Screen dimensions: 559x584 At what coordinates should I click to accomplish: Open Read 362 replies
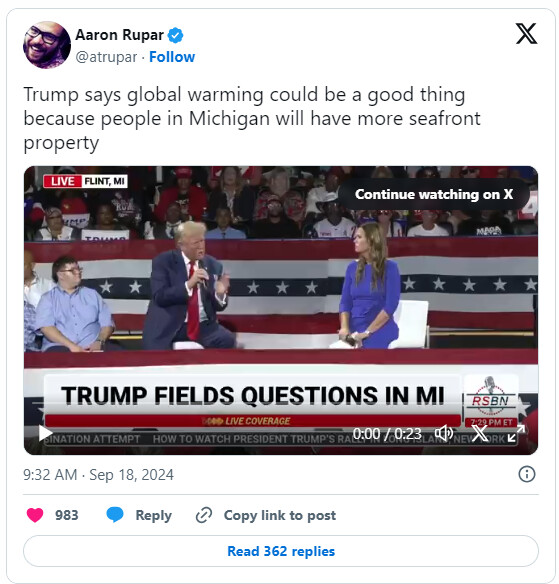(x=281, y=551)
